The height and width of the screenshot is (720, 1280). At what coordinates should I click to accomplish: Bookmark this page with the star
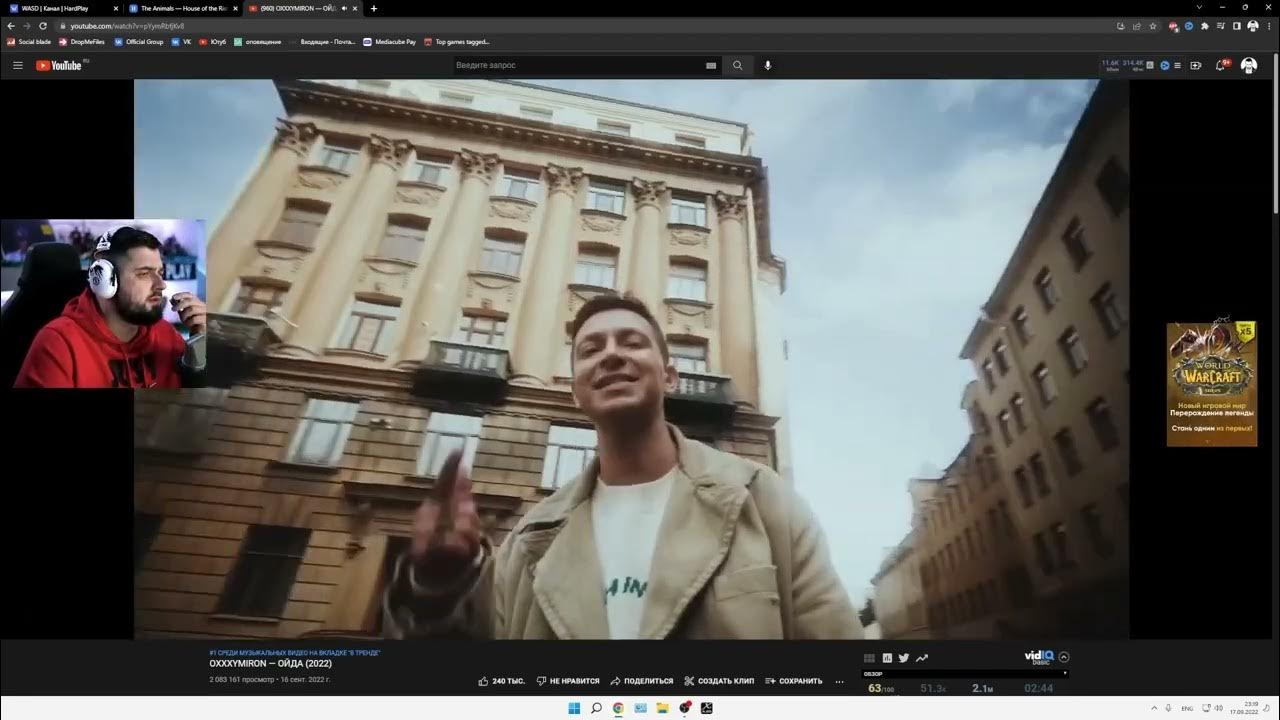[x=1153, y=26]
